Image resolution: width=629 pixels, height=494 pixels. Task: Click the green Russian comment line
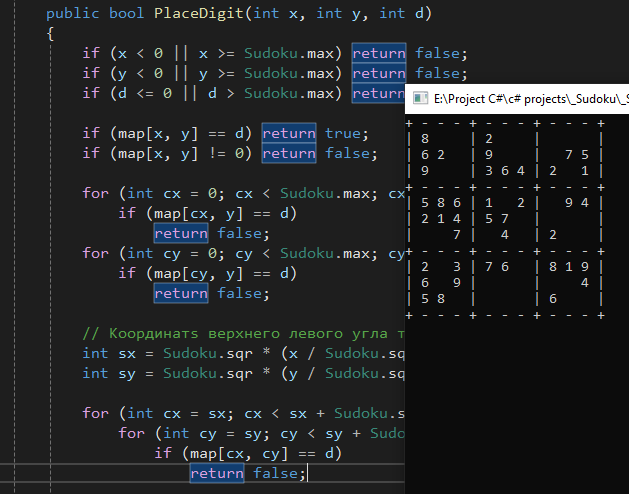coord(243,333)
